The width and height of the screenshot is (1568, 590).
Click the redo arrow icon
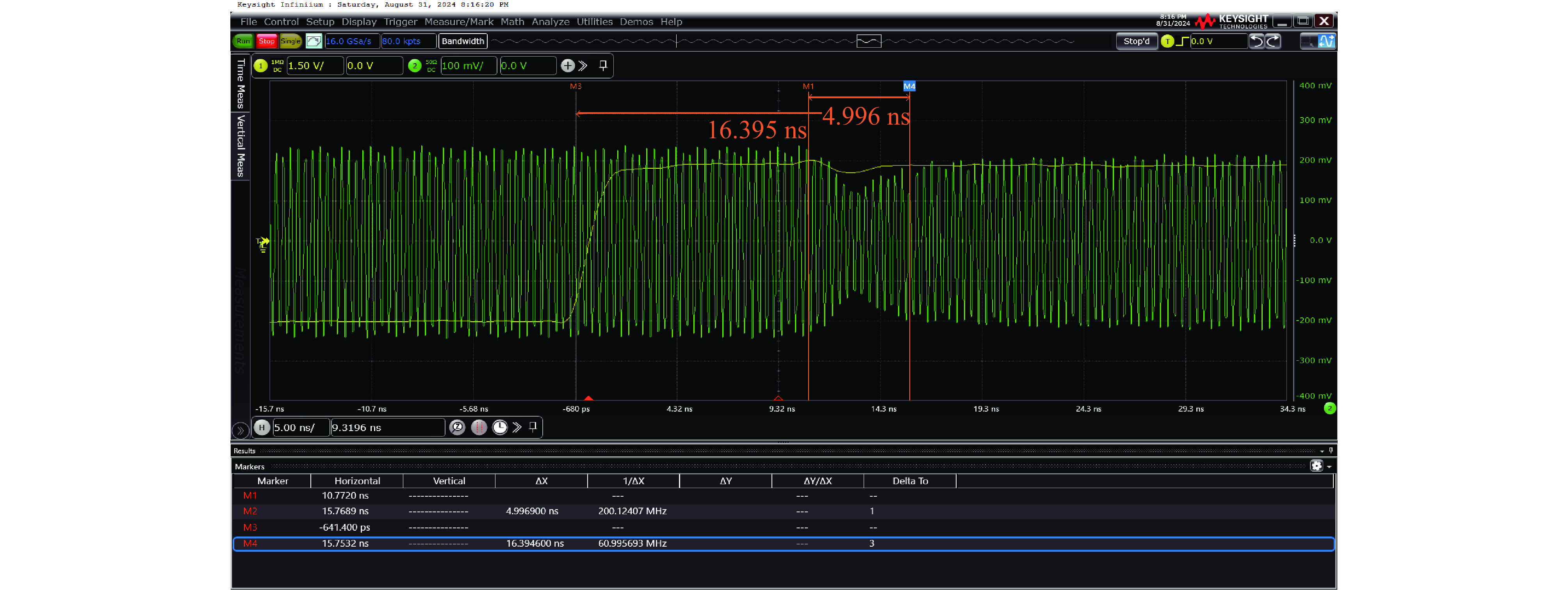tap(1273, 41)
